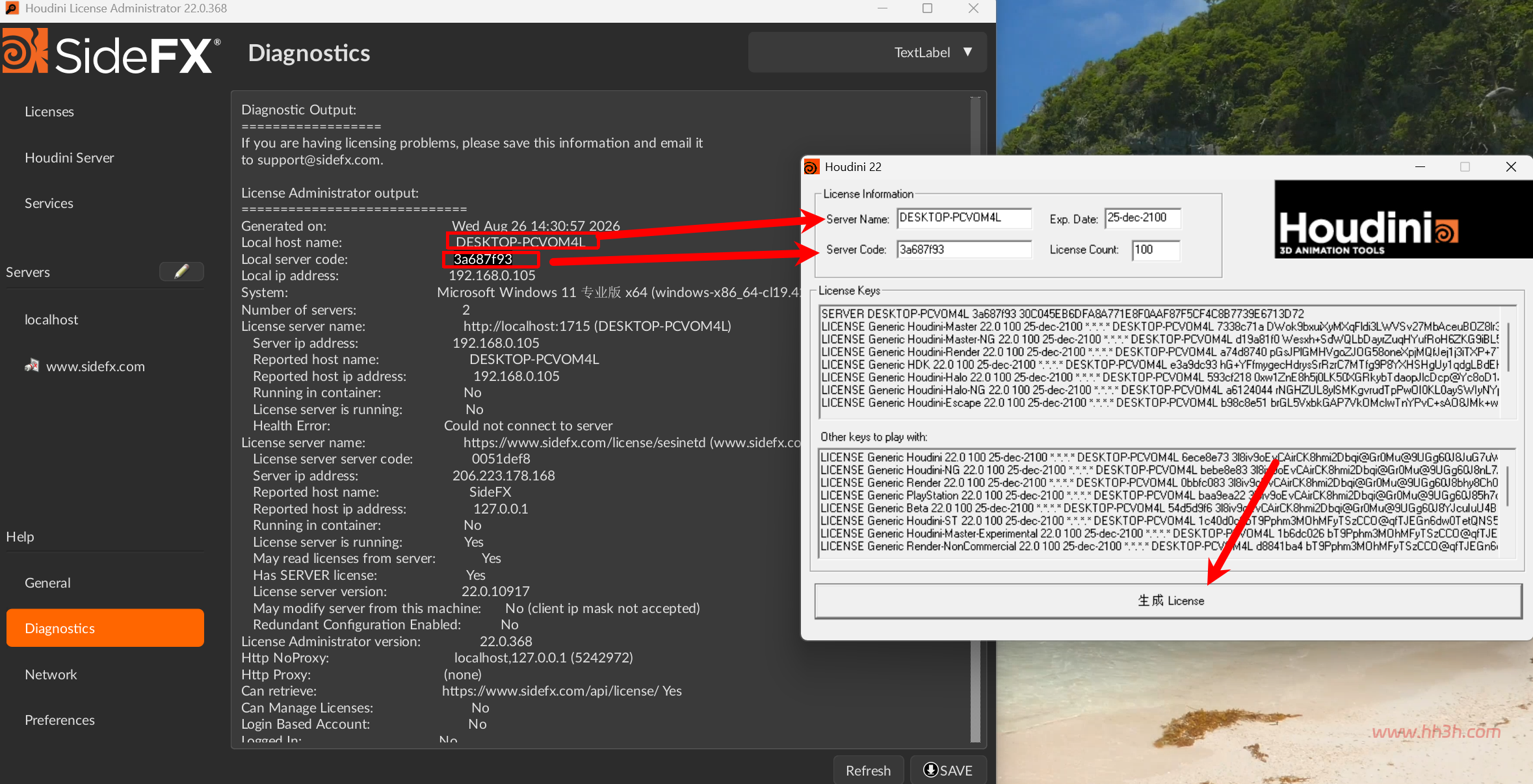Click the Server Name input field

964,218
